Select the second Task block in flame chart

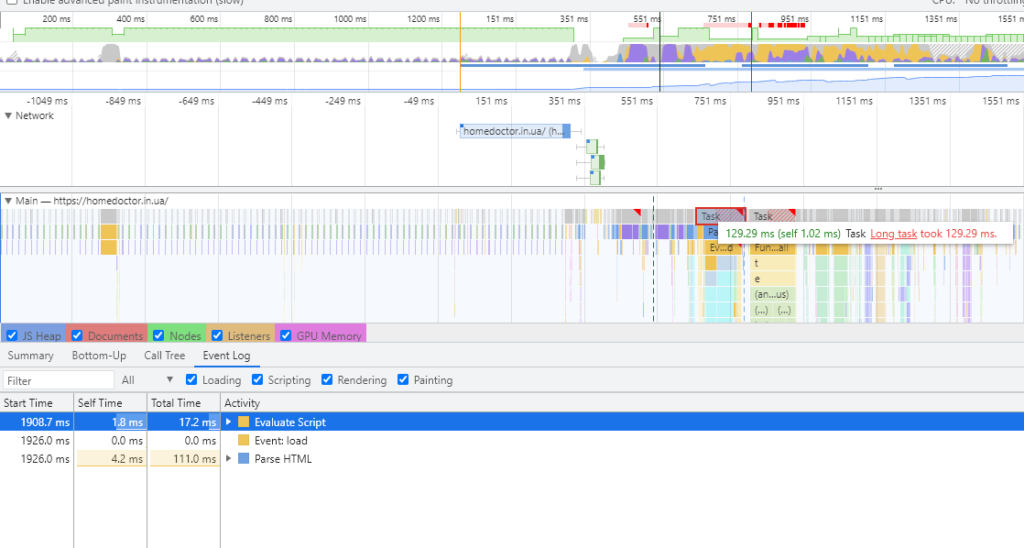point(772,216)
